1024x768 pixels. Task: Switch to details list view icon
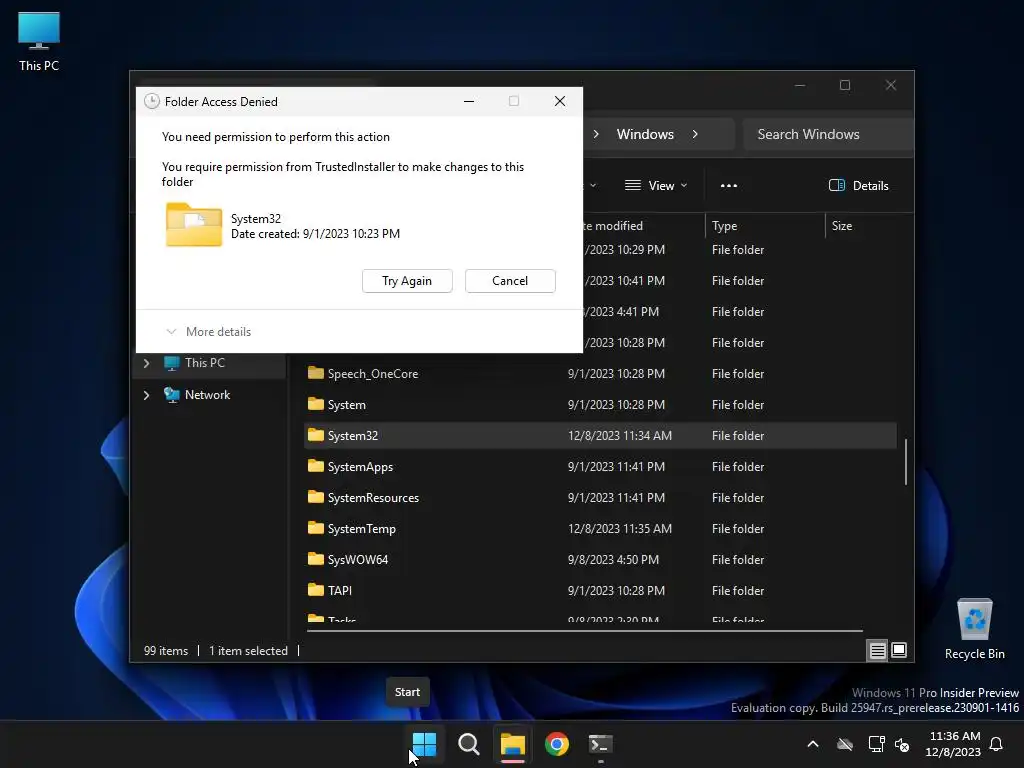(877, 650)
